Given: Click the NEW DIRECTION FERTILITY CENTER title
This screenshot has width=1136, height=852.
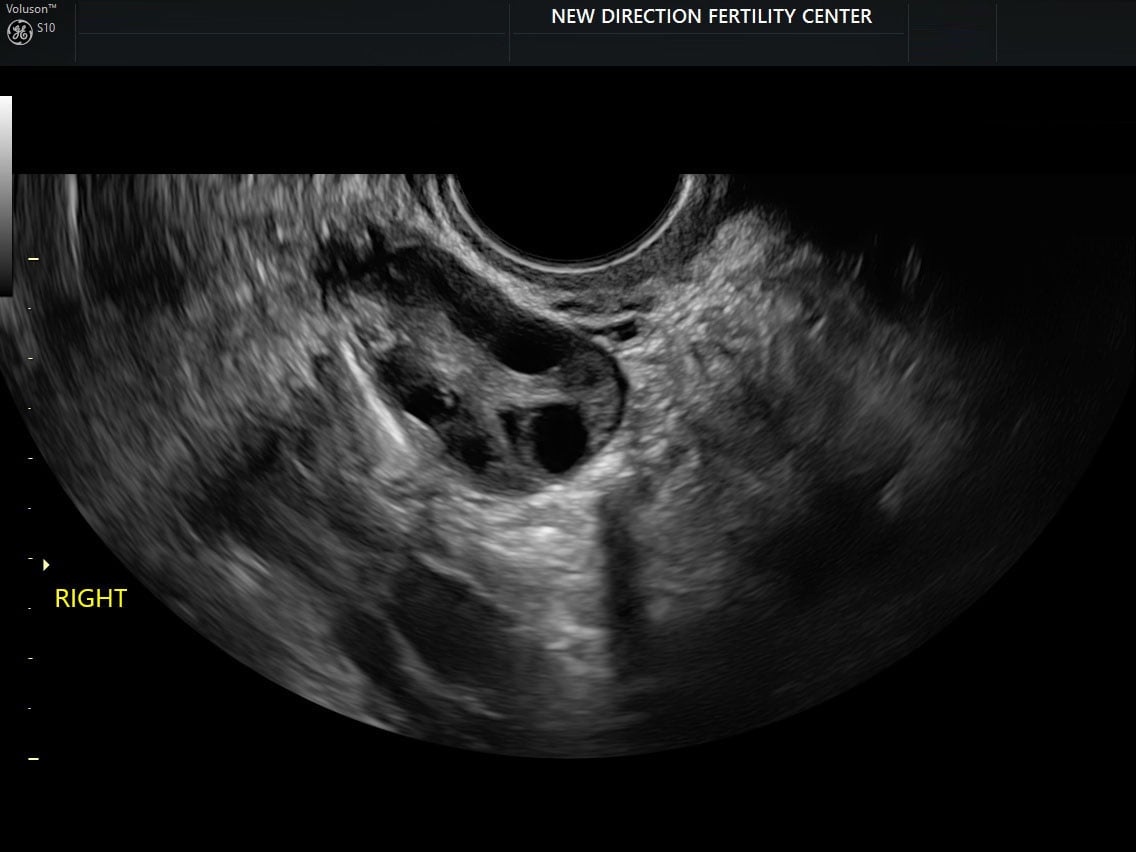Looking at the screenshot, I should click(x=711, y=17).
